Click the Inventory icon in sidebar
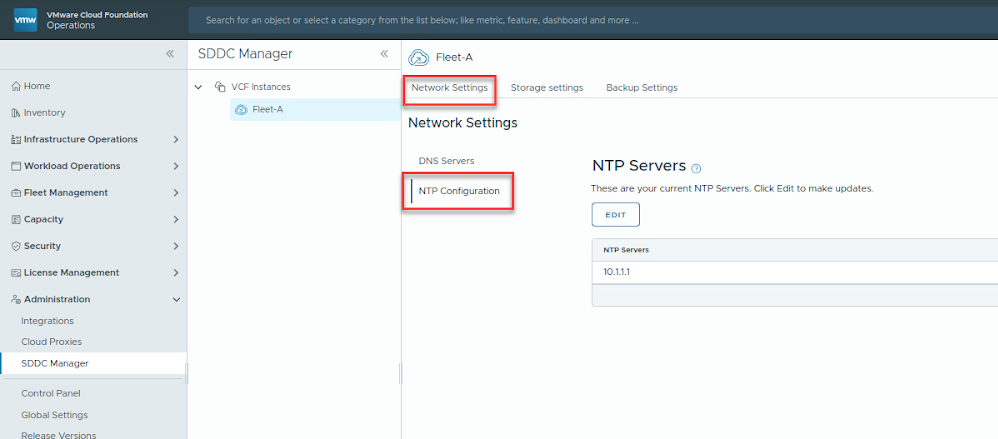The image size is (998, 439). [15, 113]
